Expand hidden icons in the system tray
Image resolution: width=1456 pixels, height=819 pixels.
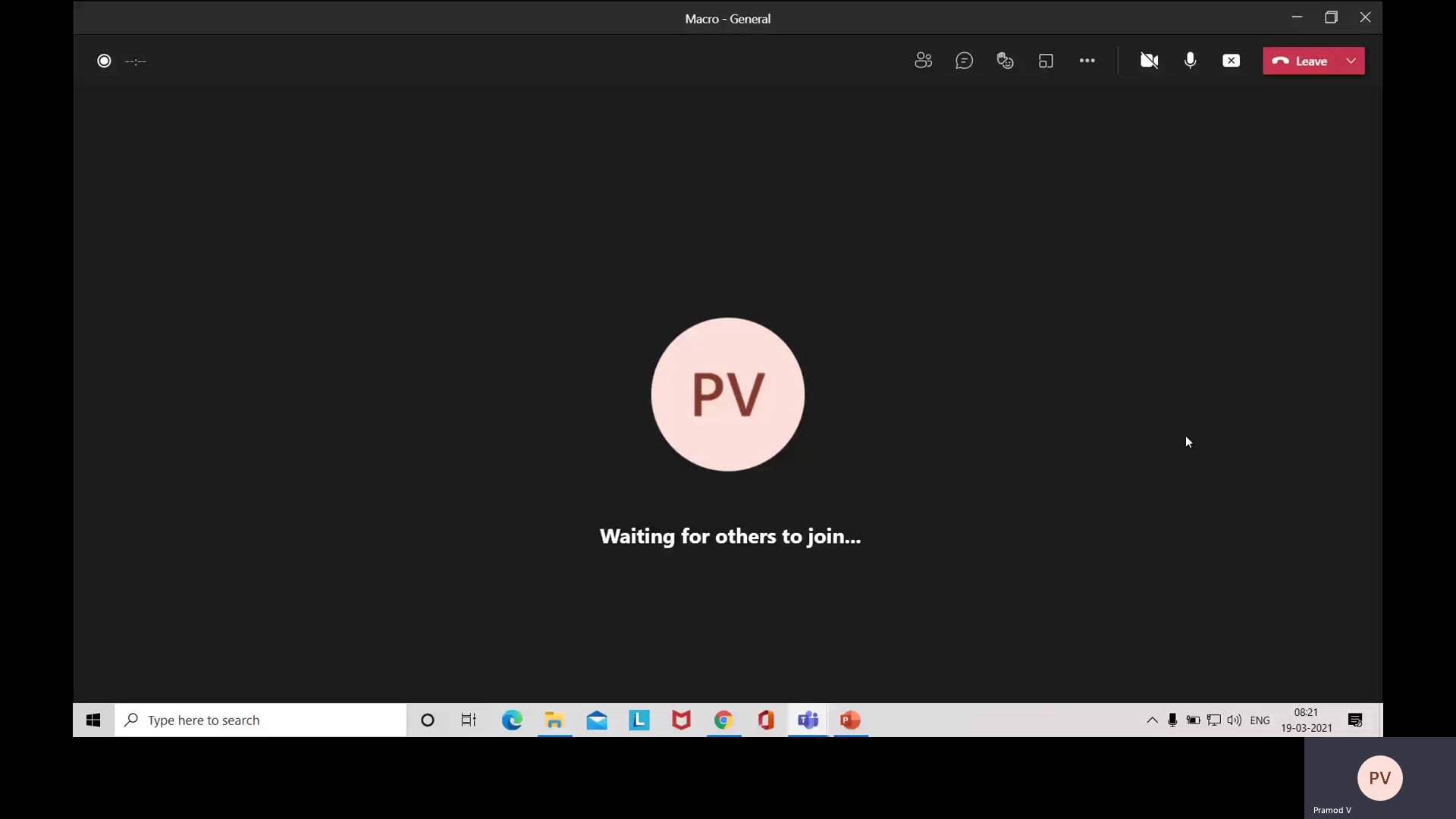click(x=1151, y=720)
